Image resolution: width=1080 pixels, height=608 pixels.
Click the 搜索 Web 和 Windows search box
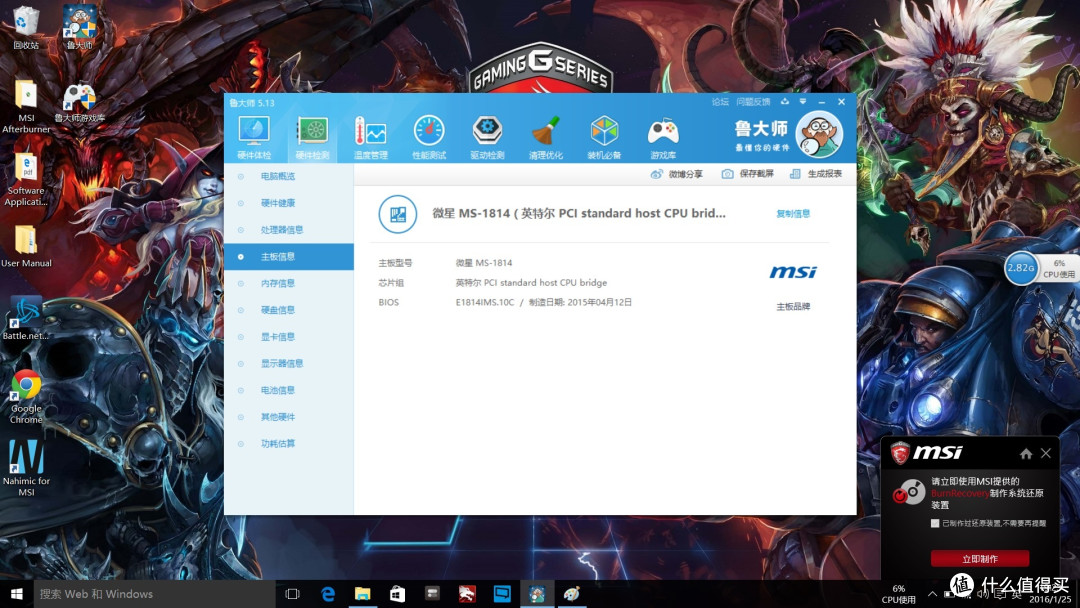click(154, 594)
